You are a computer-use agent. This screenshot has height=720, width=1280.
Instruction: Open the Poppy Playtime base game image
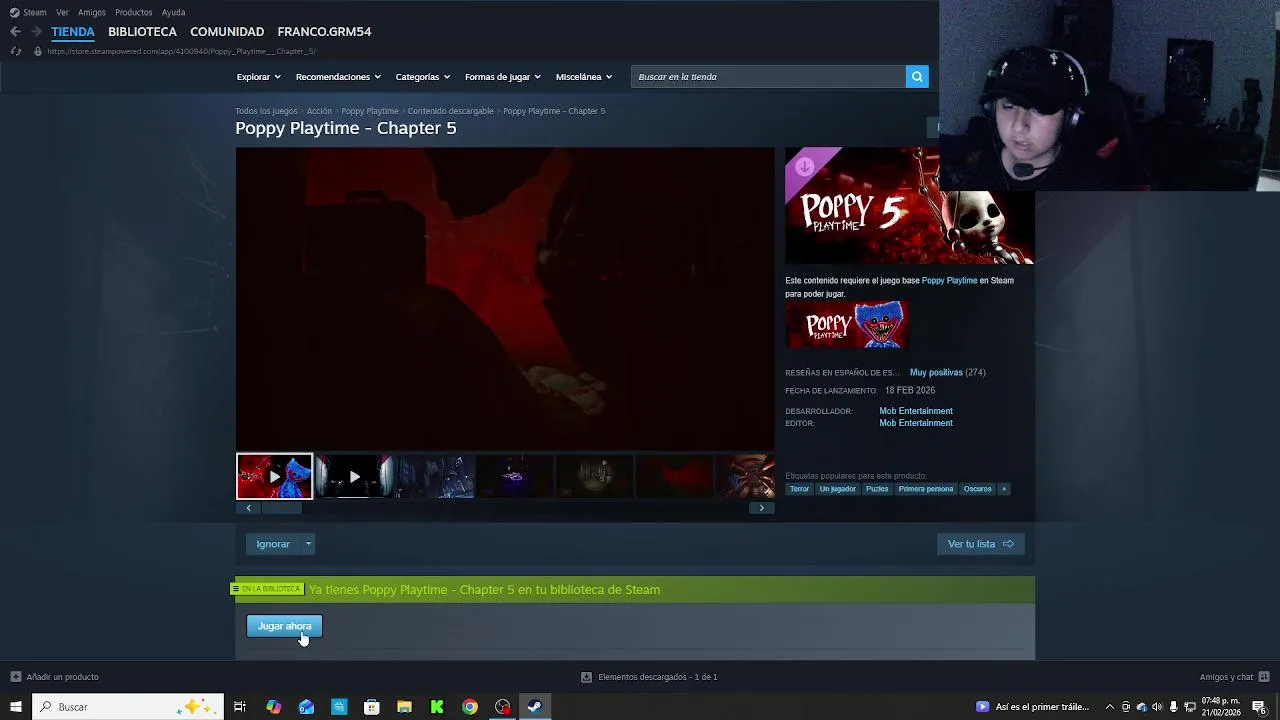[x=846, y=325]
